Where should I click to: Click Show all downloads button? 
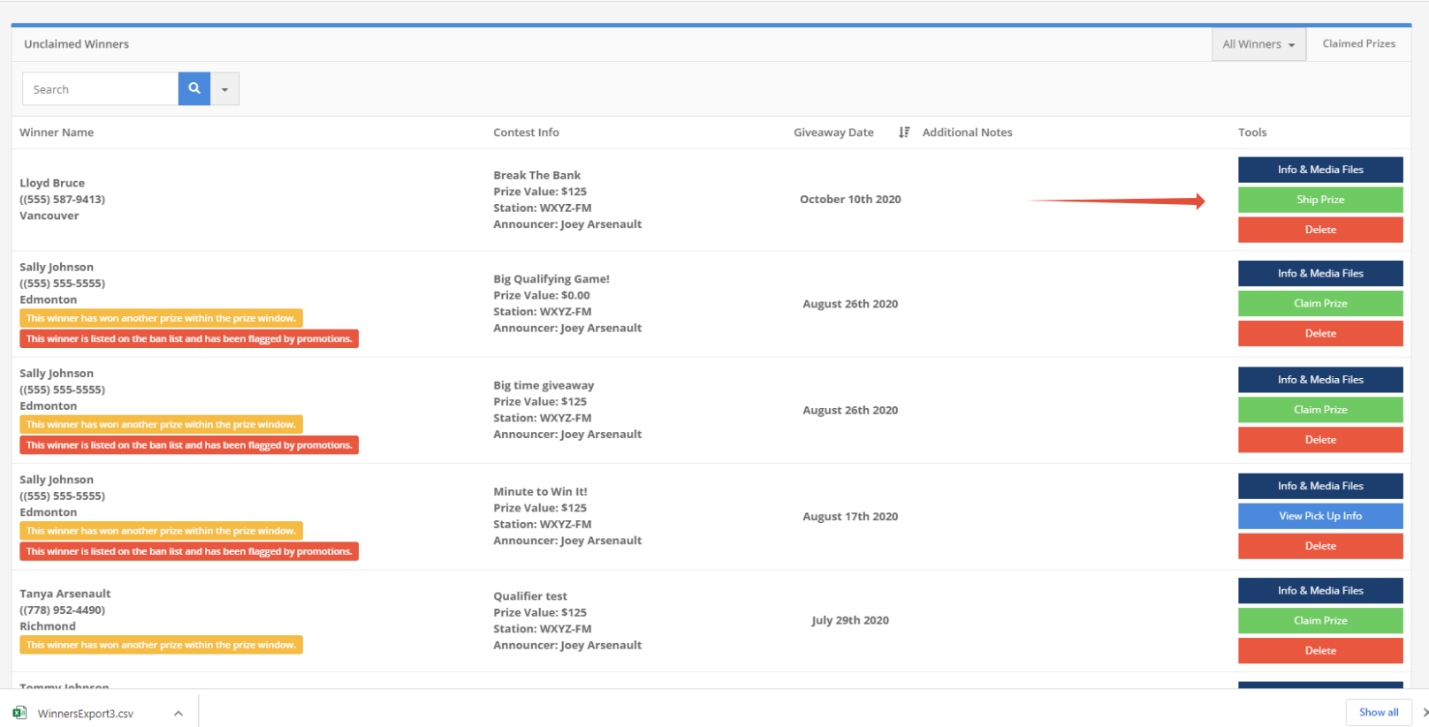click(1378, 712)
